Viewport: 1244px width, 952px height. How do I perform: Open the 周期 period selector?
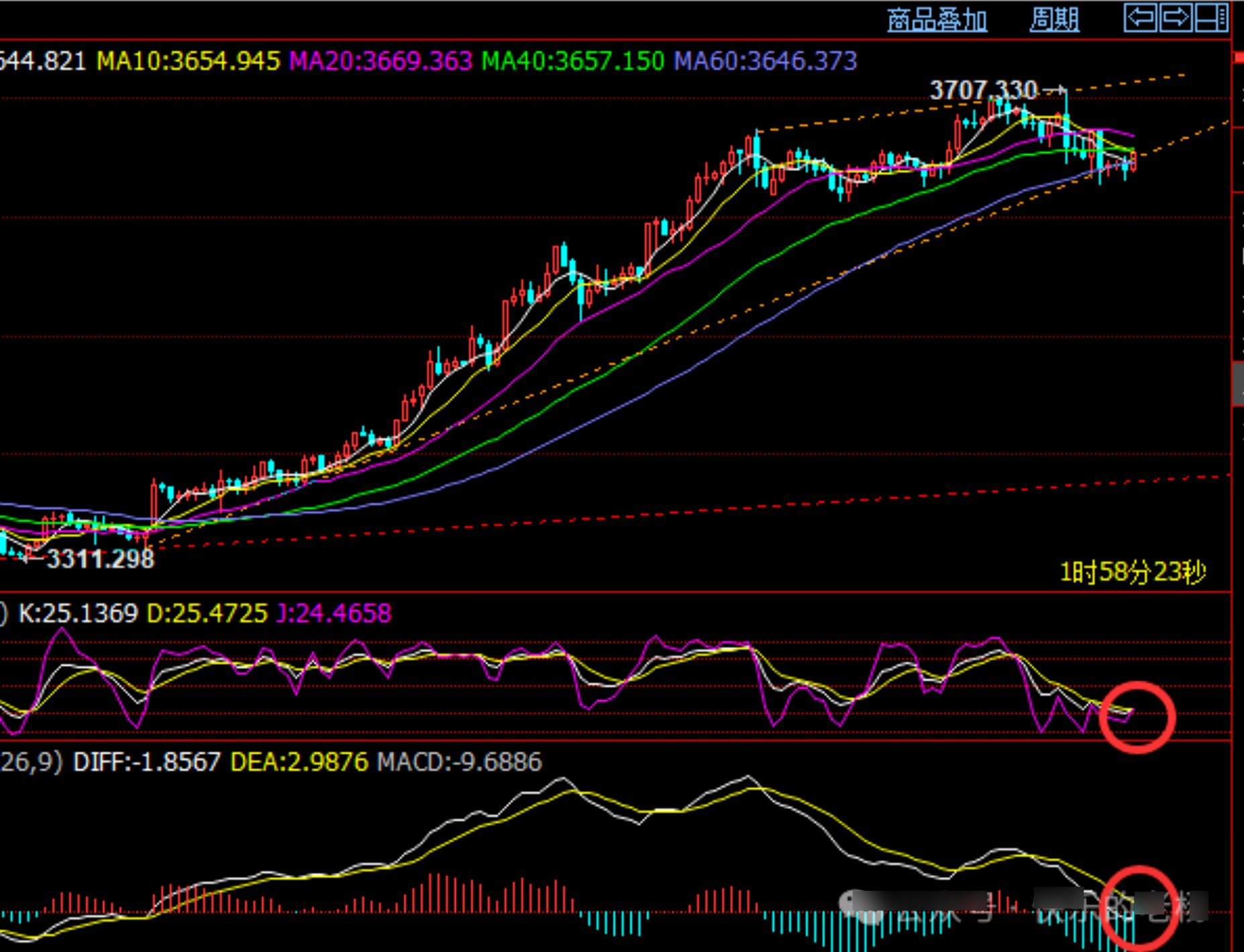1054,20
